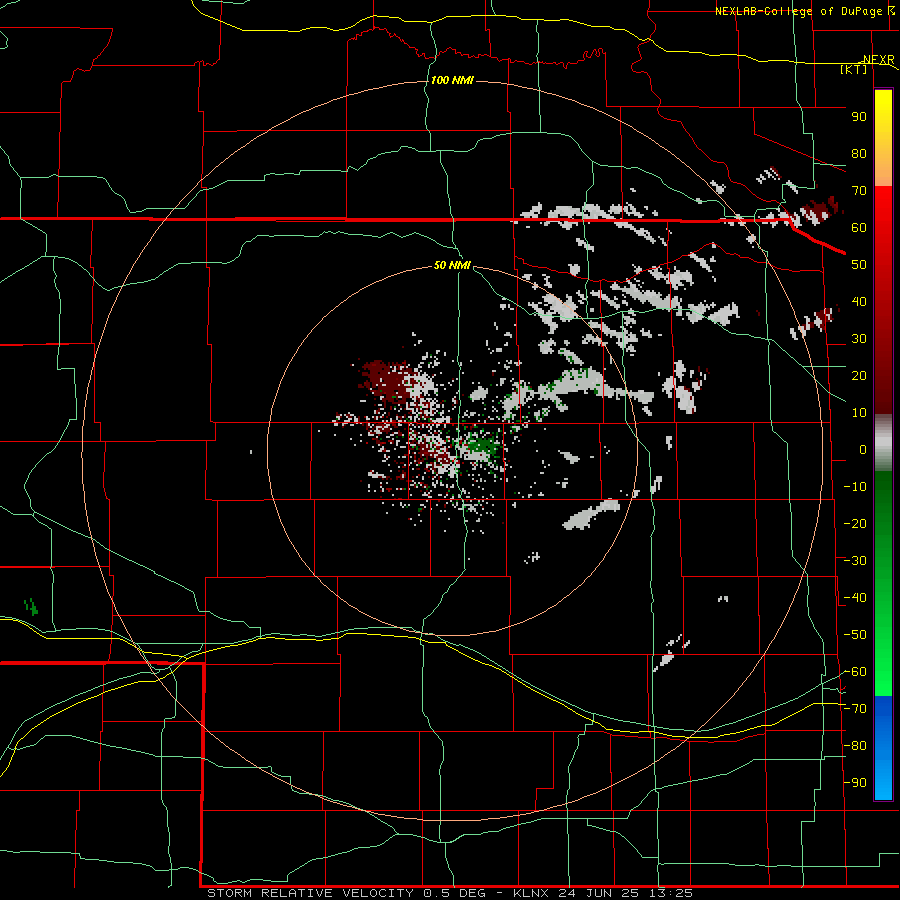Click the 20 value on velocity scale

pos(859,375)
